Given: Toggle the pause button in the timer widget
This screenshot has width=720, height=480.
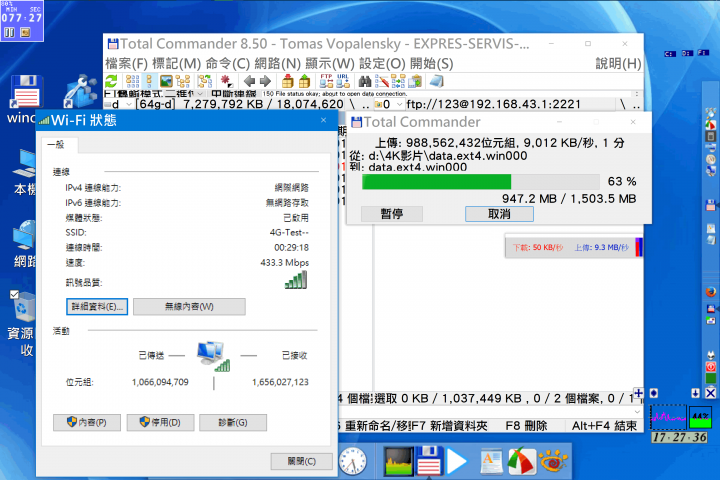Looking at the screenshot, I should (9, 32).
